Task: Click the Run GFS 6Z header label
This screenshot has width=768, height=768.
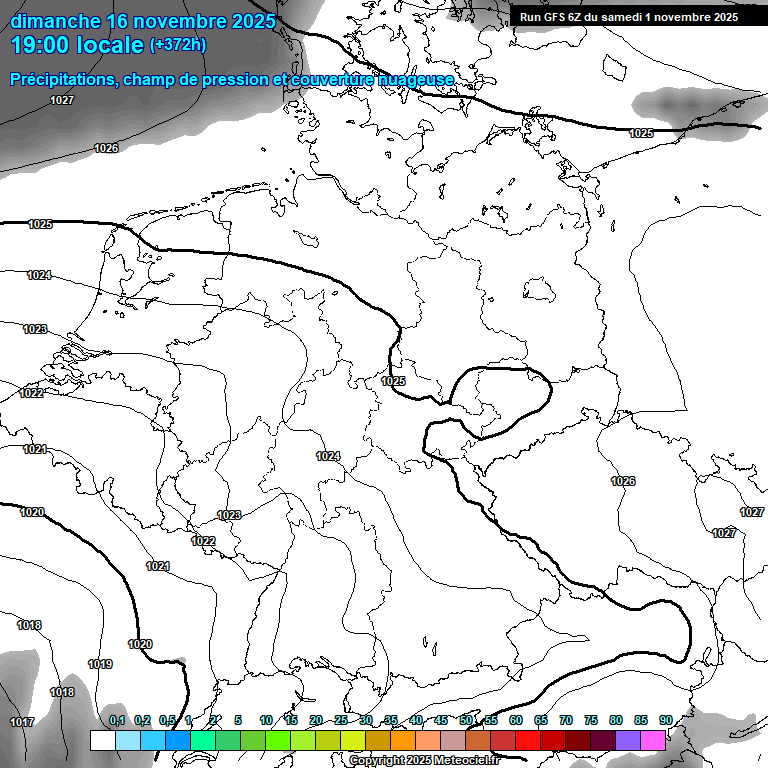Action: [x=629, y=17]
